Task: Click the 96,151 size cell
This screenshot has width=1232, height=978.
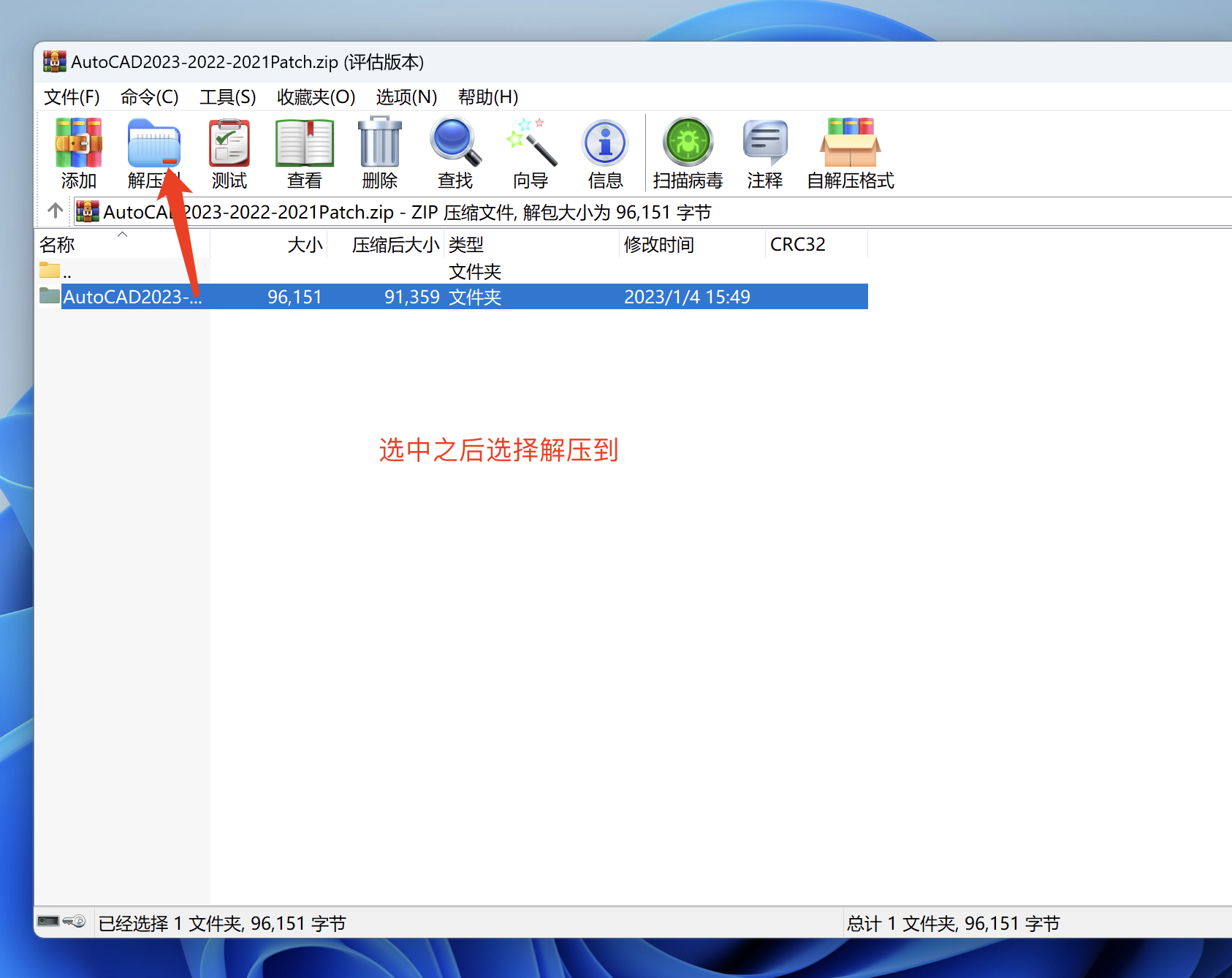Action: (294, 297)
